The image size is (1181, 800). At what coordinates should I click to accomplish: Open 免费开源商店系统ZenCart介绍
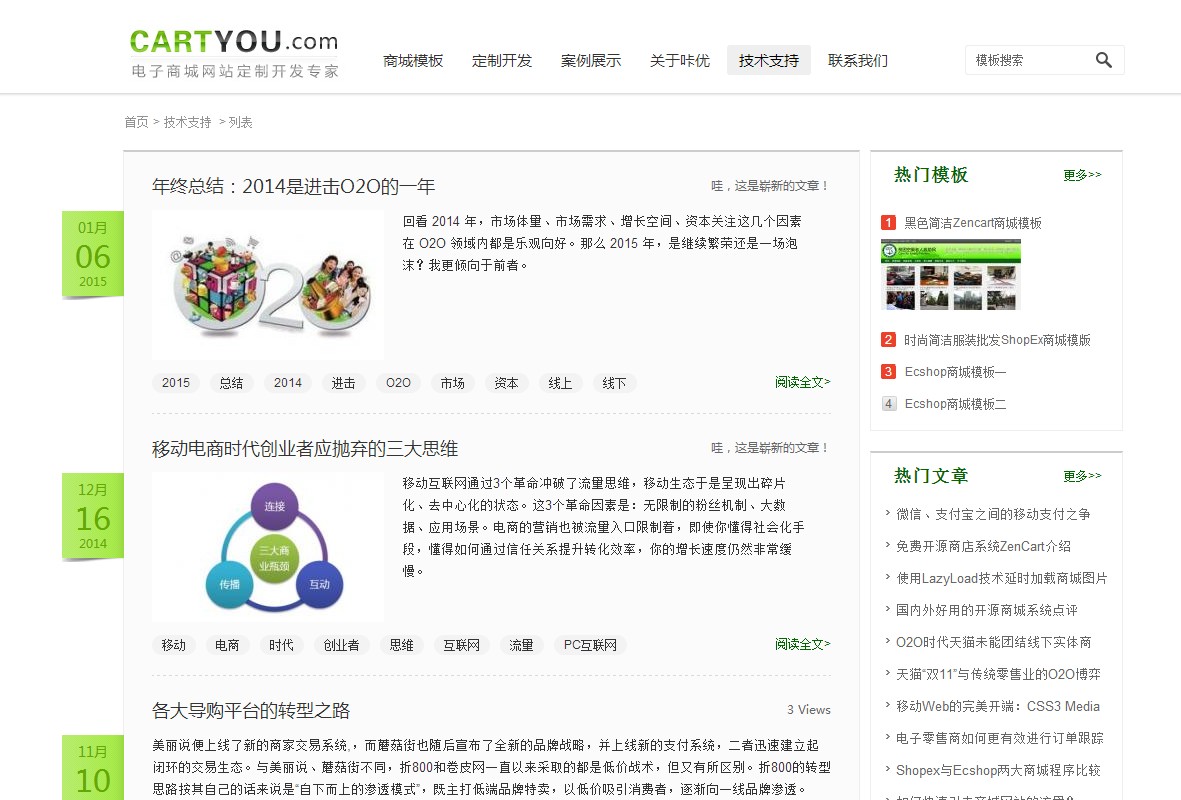[983, 546]
